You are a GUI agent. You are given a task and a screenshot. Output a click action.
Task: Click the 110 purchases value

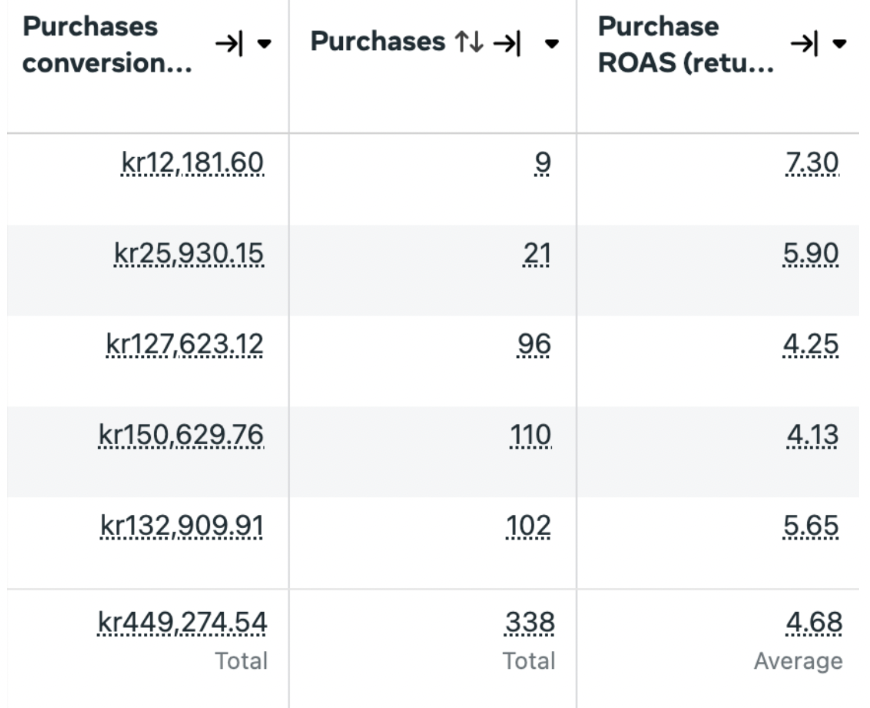(x=530, y=436)
